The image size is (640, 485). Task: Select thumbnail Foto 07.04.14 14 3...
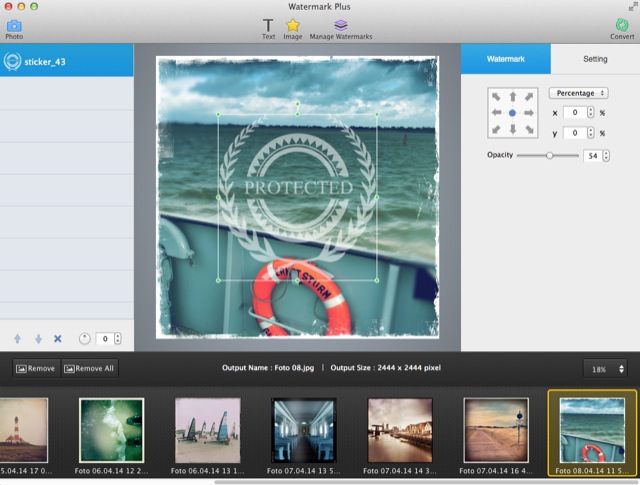(x=400, y=430)
